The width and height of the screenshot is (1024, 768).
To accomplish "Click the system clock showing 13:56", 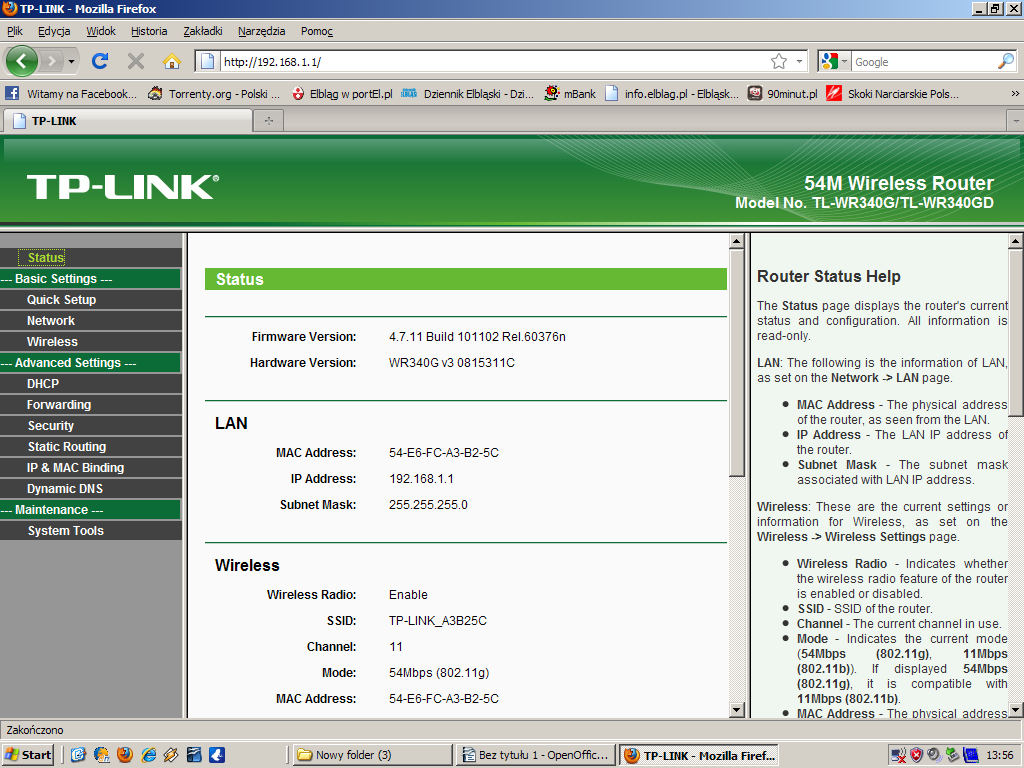I will click(x=1000, y=756).
